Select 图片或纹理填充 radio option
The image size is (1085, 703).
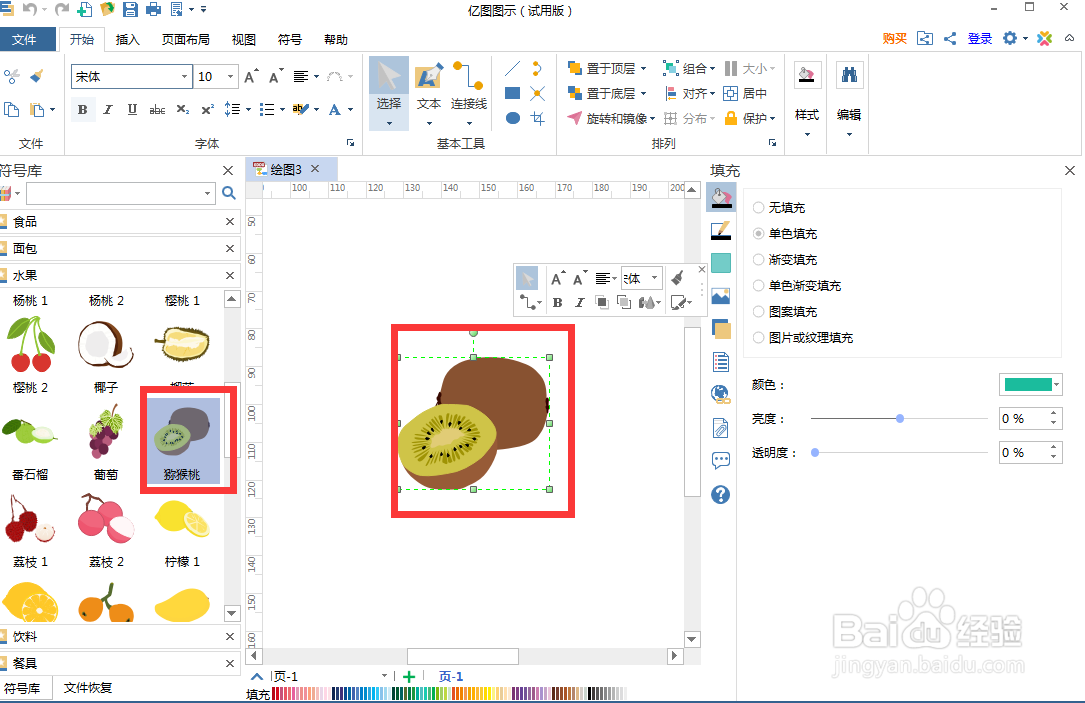click(758, 338)
